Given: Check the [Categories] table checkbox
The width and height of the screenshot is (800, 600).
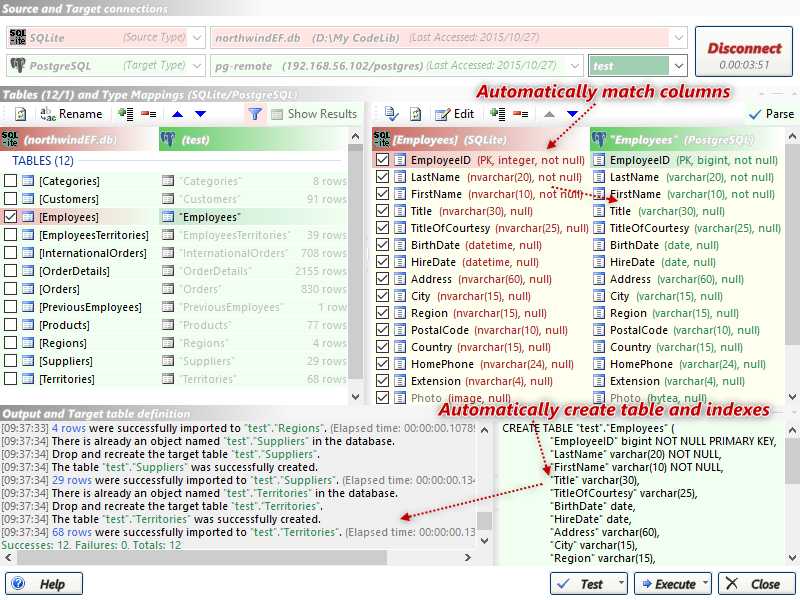Looking at the screenshot, I should 10,181.
